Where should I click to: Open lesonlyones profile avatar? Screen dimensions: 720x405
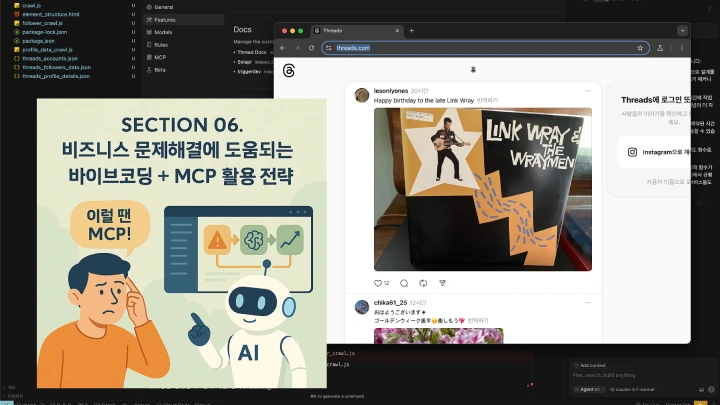point(362,95)
